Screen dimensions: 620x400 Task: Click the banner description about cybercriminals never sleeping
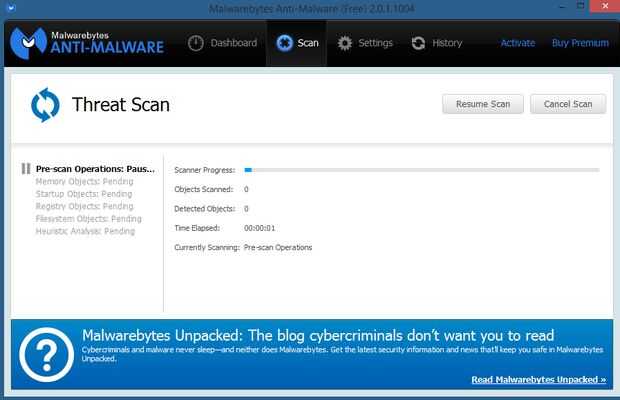[342, 354]
